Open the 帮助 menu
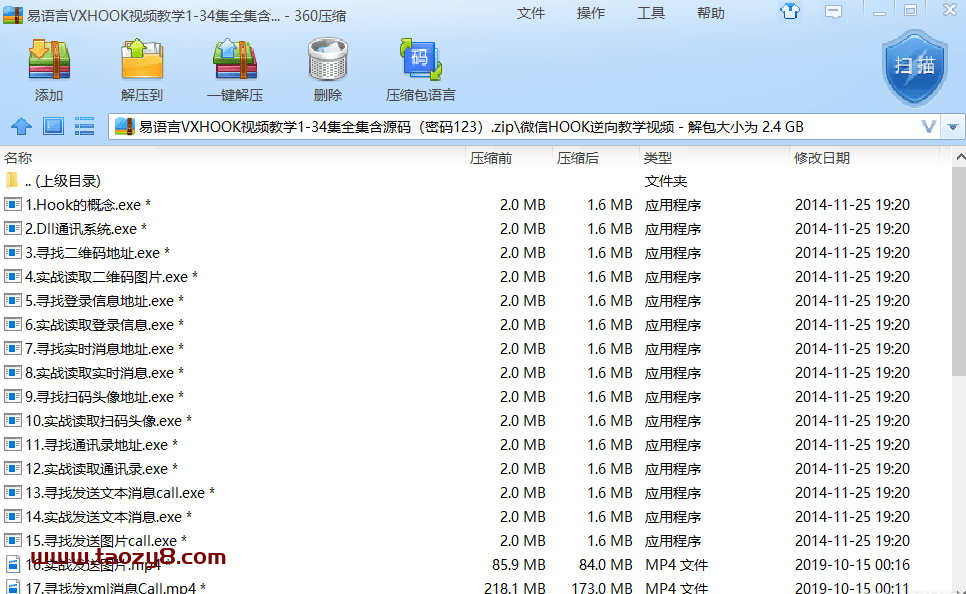This screenshot has width=966, height=594. pyautogui.click(x=711, y=13)
